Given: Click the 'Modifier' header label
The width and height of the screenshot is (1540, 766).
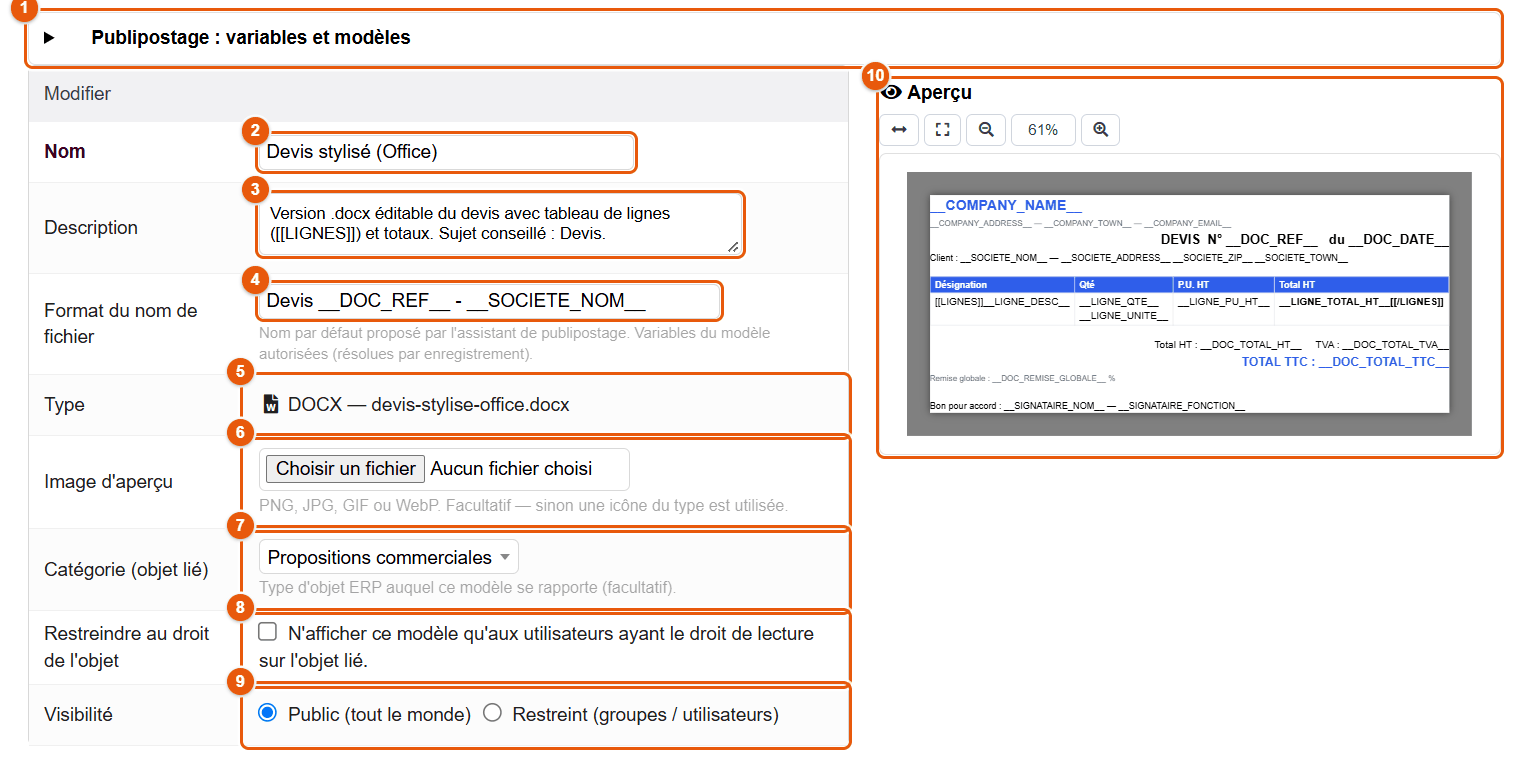Looking at the screenshot, I should point(77,94).
